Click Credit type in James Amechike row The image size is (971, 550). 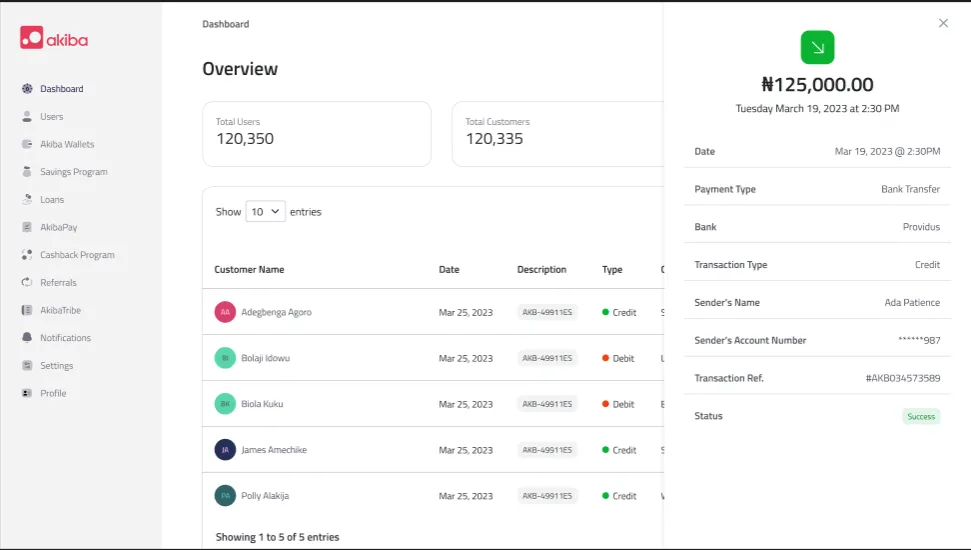[619, 450]
